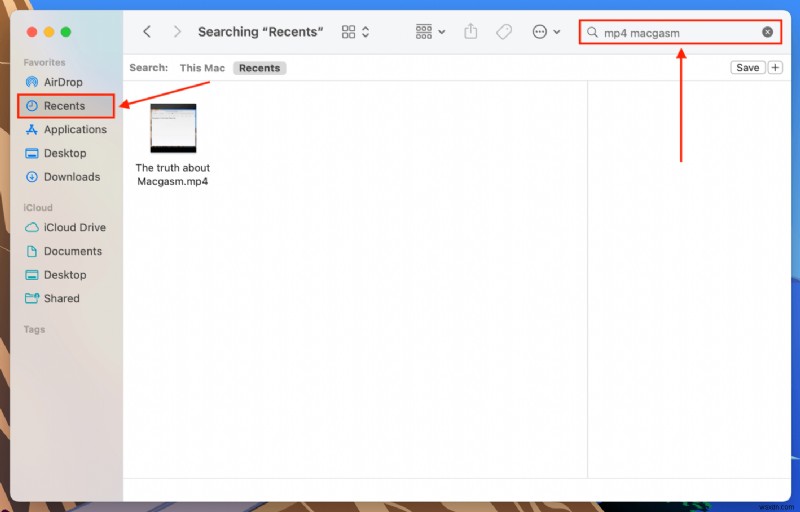Switch to icon view grid button
Viewport: 800px width, 512px height.
[348, 32]
